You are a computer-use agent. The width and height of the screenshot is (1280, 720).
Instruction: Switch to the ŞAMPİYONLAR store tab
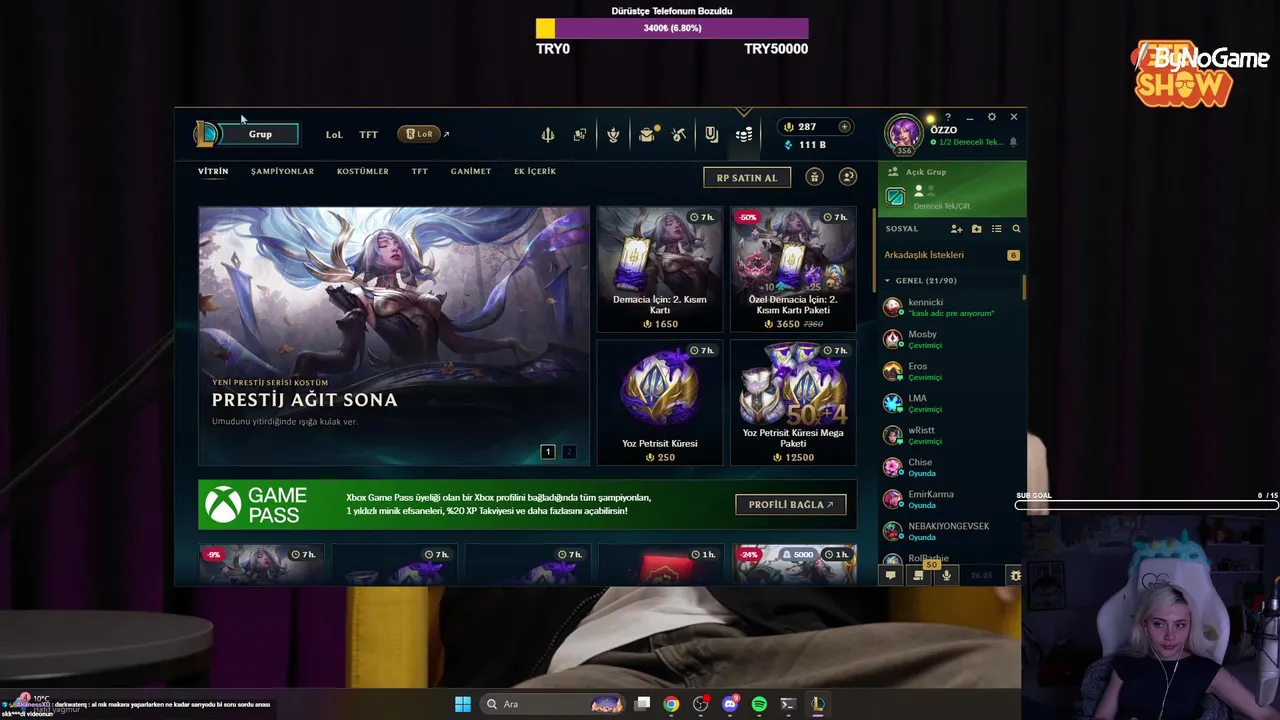pos(282,171)
